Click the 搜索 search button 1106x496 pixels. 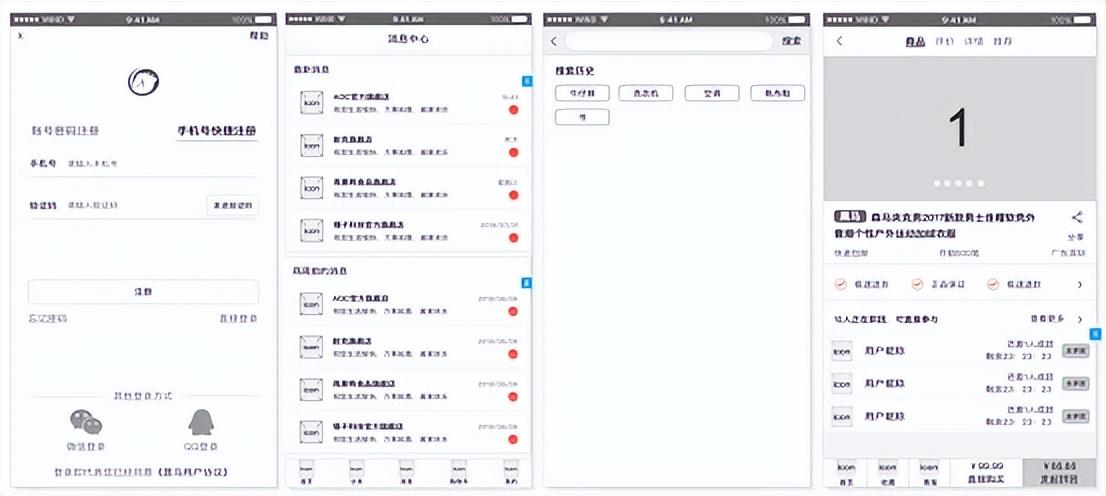pyautogui.click(x=791, y=42)
